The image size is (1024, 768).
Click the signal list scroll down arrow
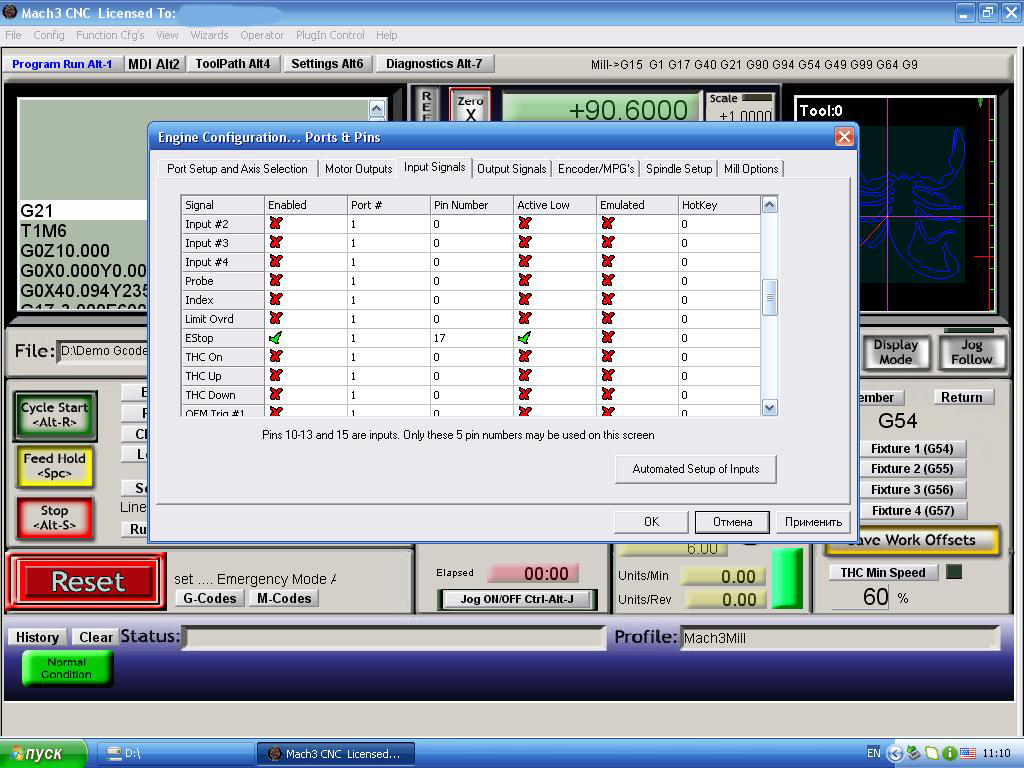tap(769, 408)
